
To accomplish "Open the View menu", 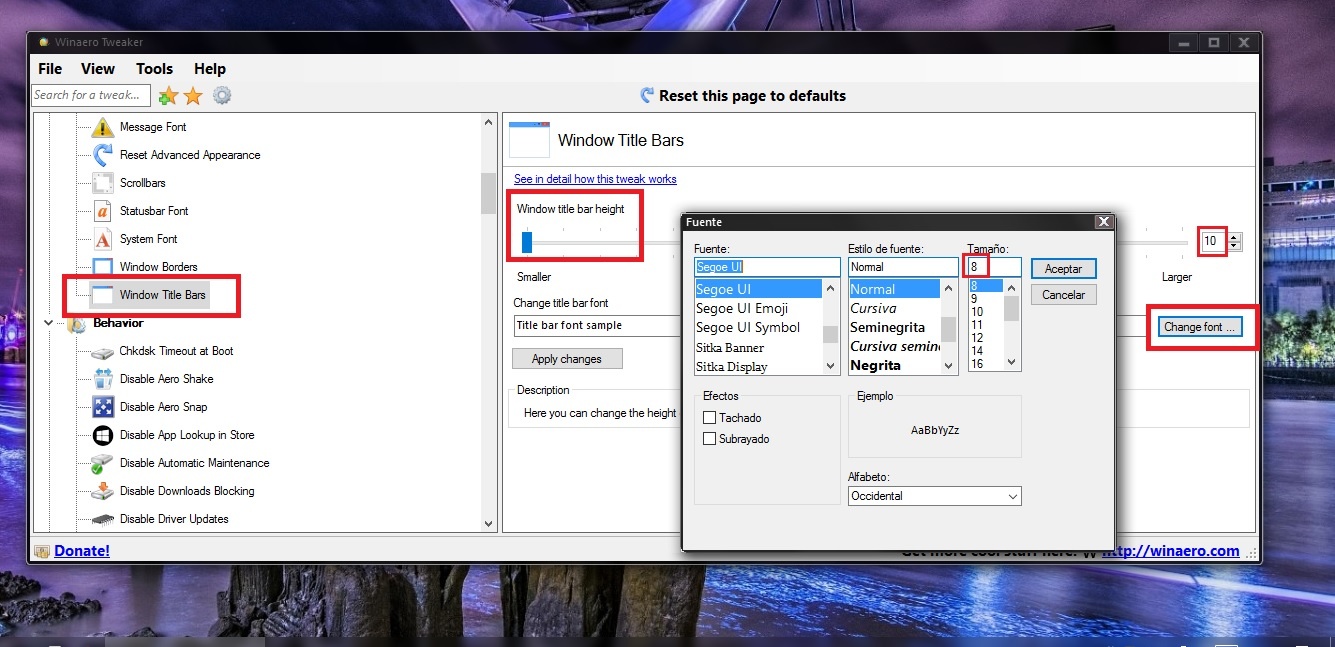I will coord(98,69).
